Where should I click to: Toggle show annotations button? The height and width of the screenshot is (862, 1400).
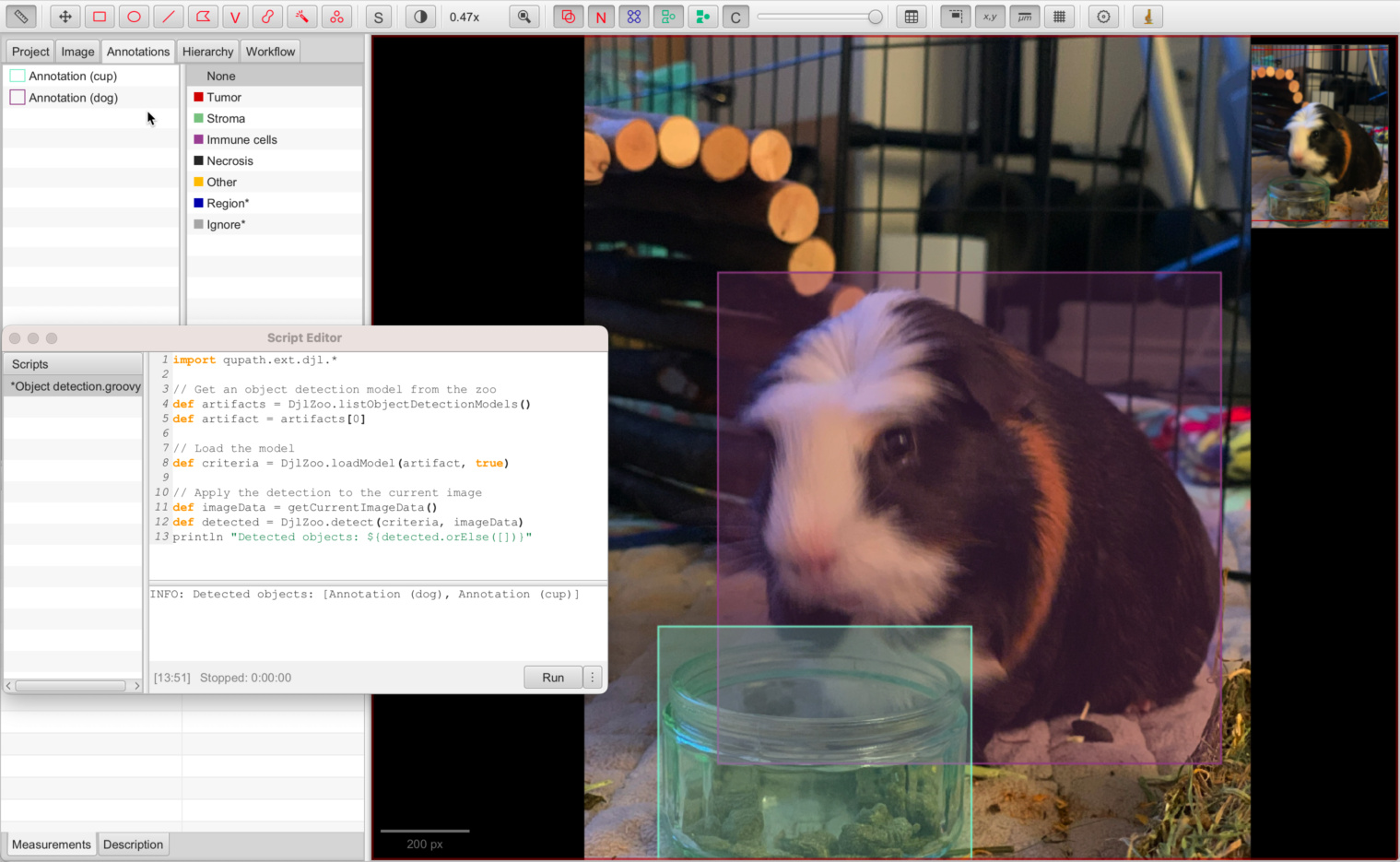click(568, 17)
